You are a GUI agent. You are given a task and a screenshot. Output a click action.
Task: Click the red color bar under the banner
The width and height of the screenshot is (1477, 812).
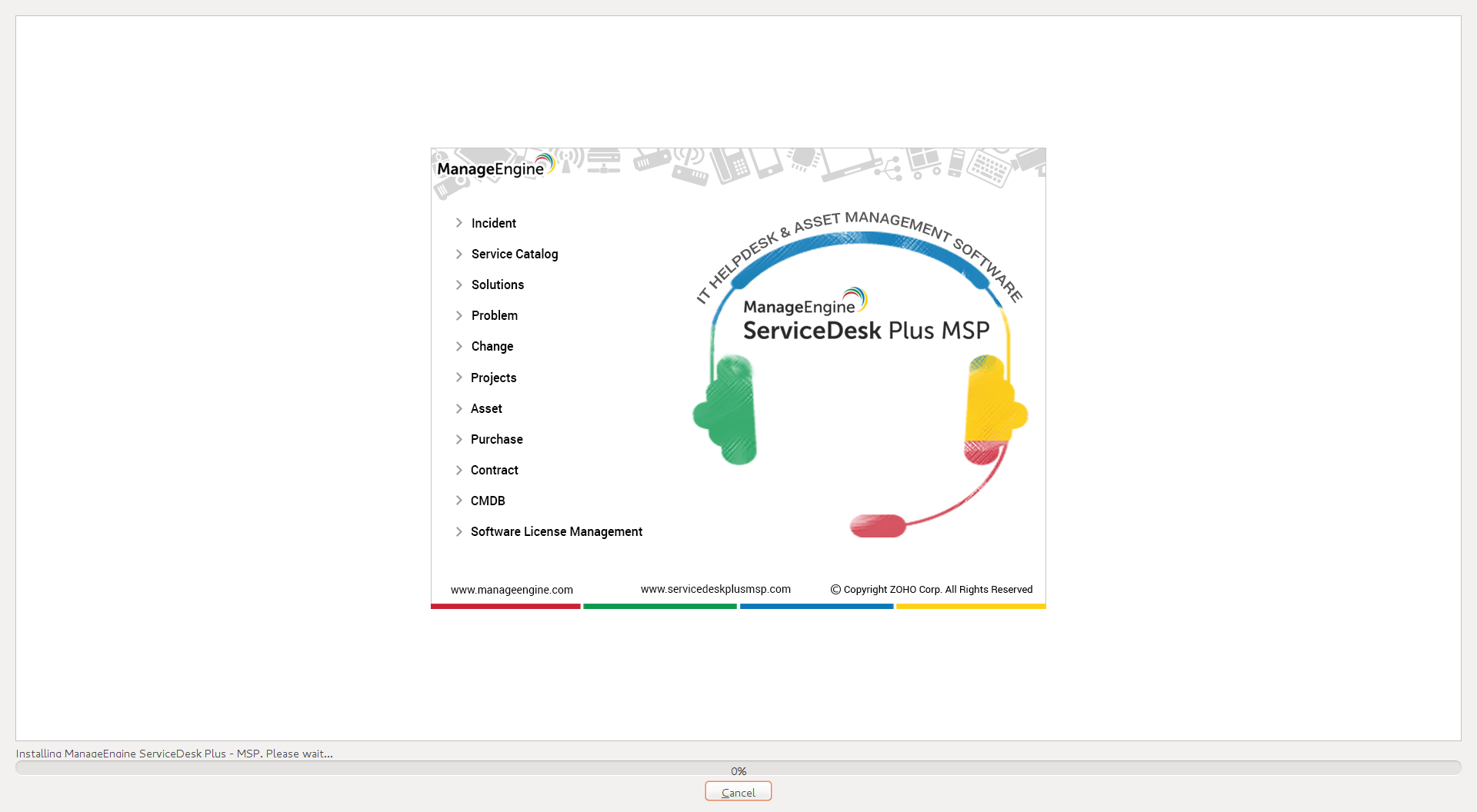505,607
